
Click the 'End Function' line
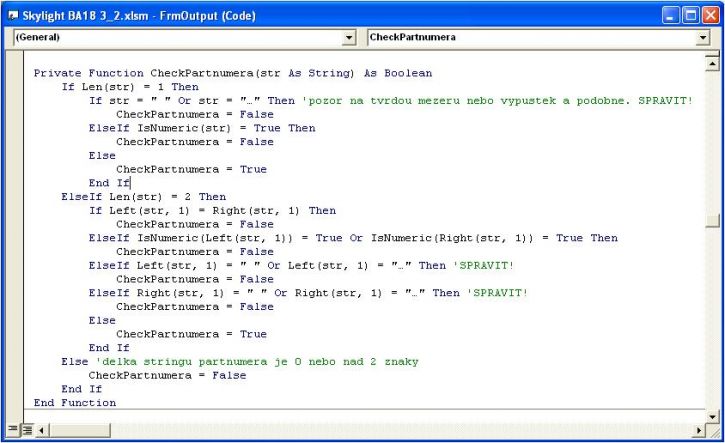(75, 403)
